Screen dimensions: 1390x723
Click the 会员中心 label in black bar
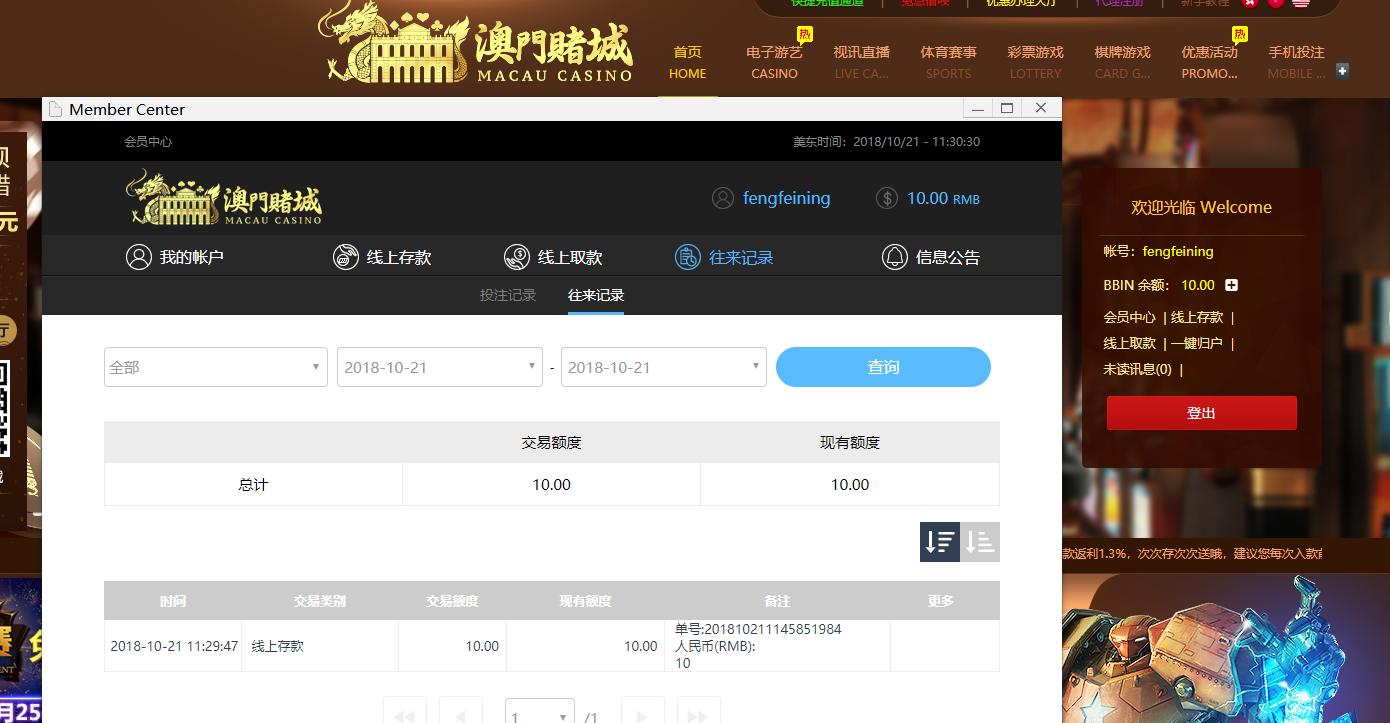[x=148, y=142]
